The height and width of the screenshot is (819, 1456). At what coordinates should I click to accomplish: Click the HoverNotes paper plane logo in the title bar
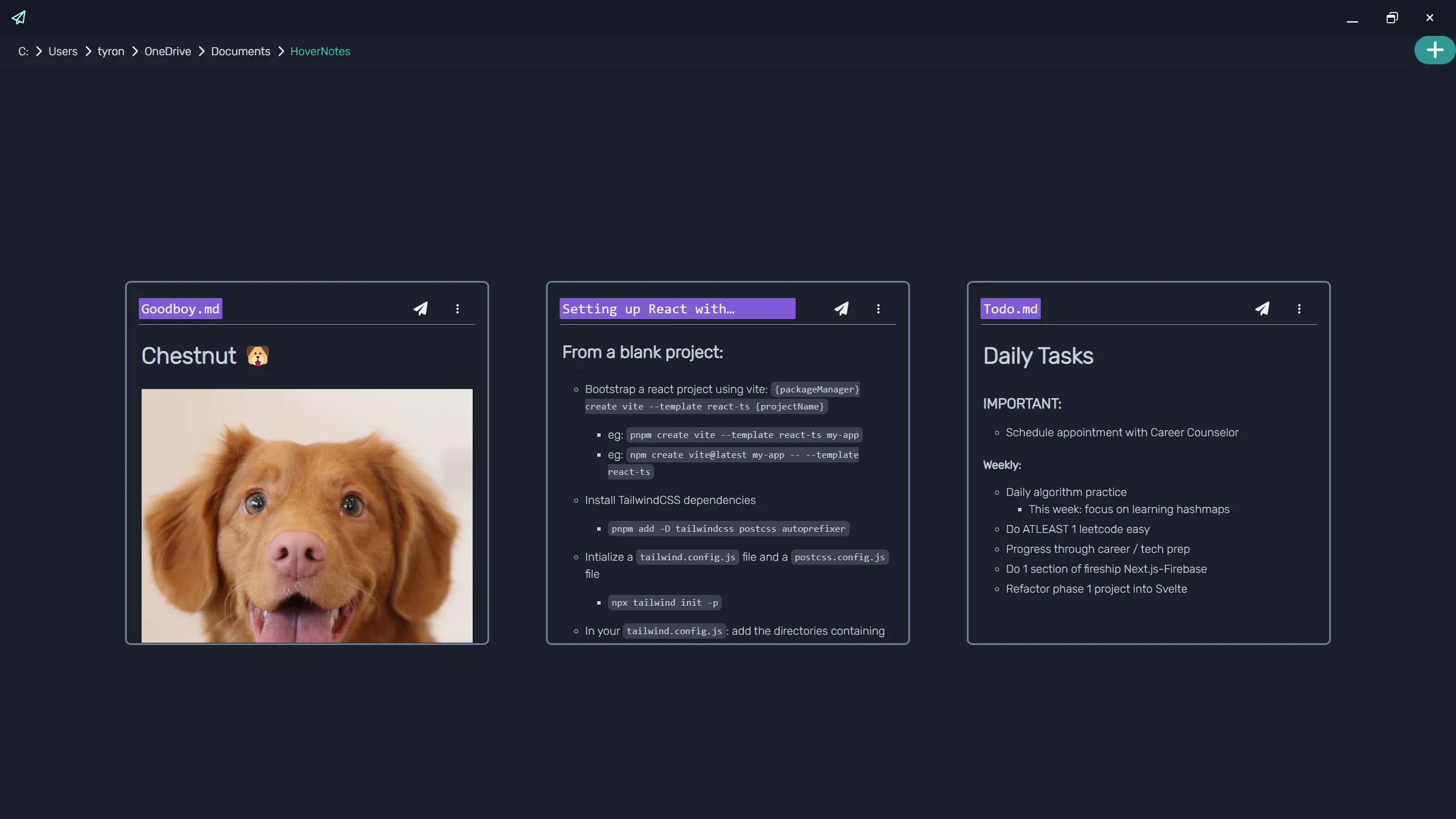19,18
